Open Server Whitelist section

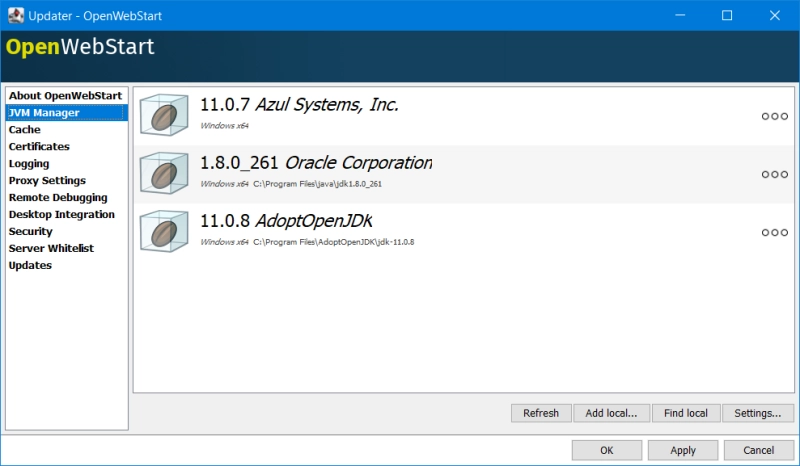[x=66, y=248]
